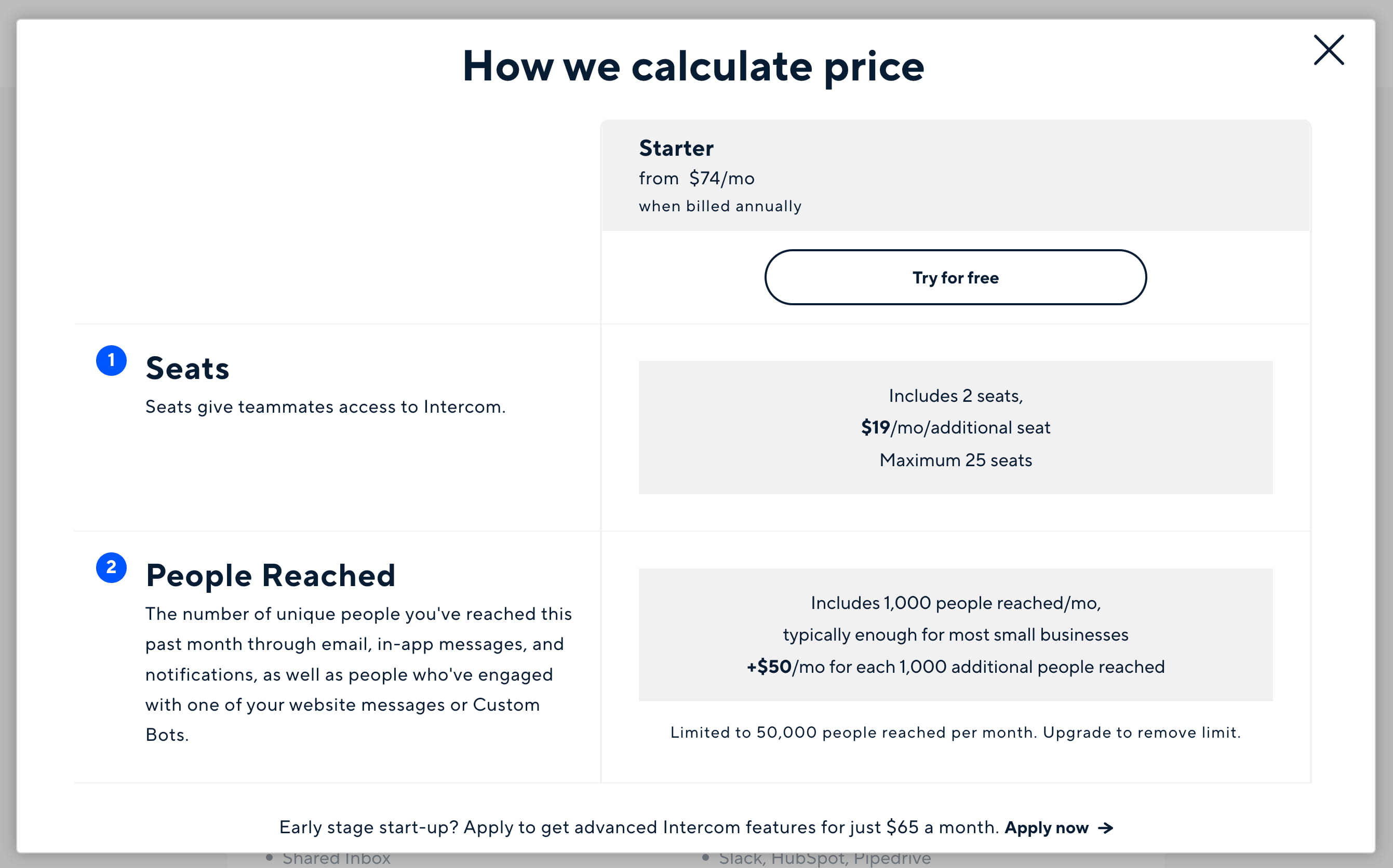1393x868 pixels.
Task: Click the 50,000 people reached limit note
Action: click(x=955, y=733)
